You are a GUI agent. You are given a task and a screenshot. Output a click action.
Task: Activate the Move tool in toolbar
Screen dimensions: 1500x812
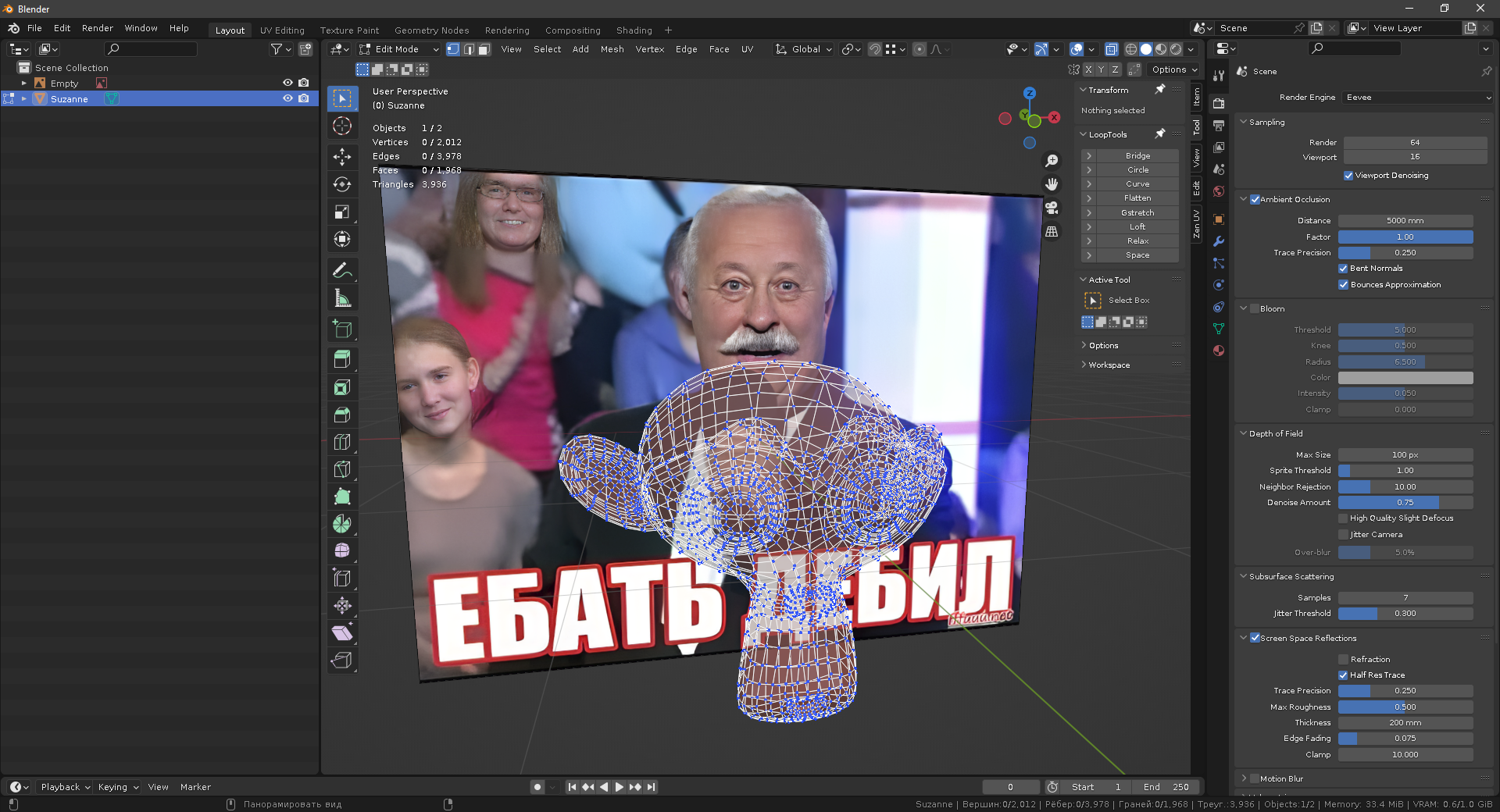pyautogui.click(x=342, y=157)
